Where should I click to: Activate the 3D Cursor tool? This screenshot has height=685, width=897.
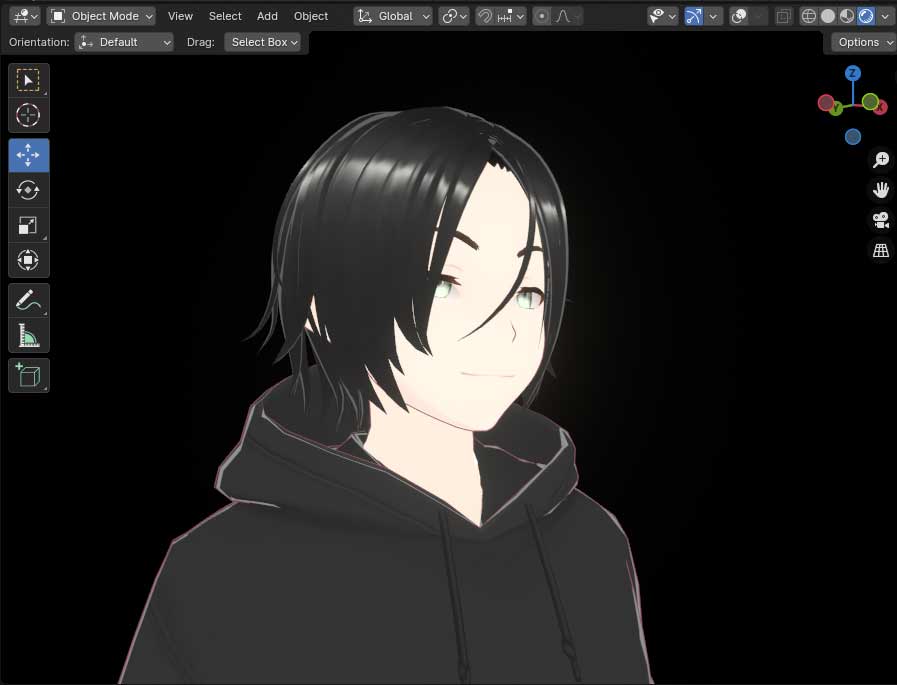(28, 115)
